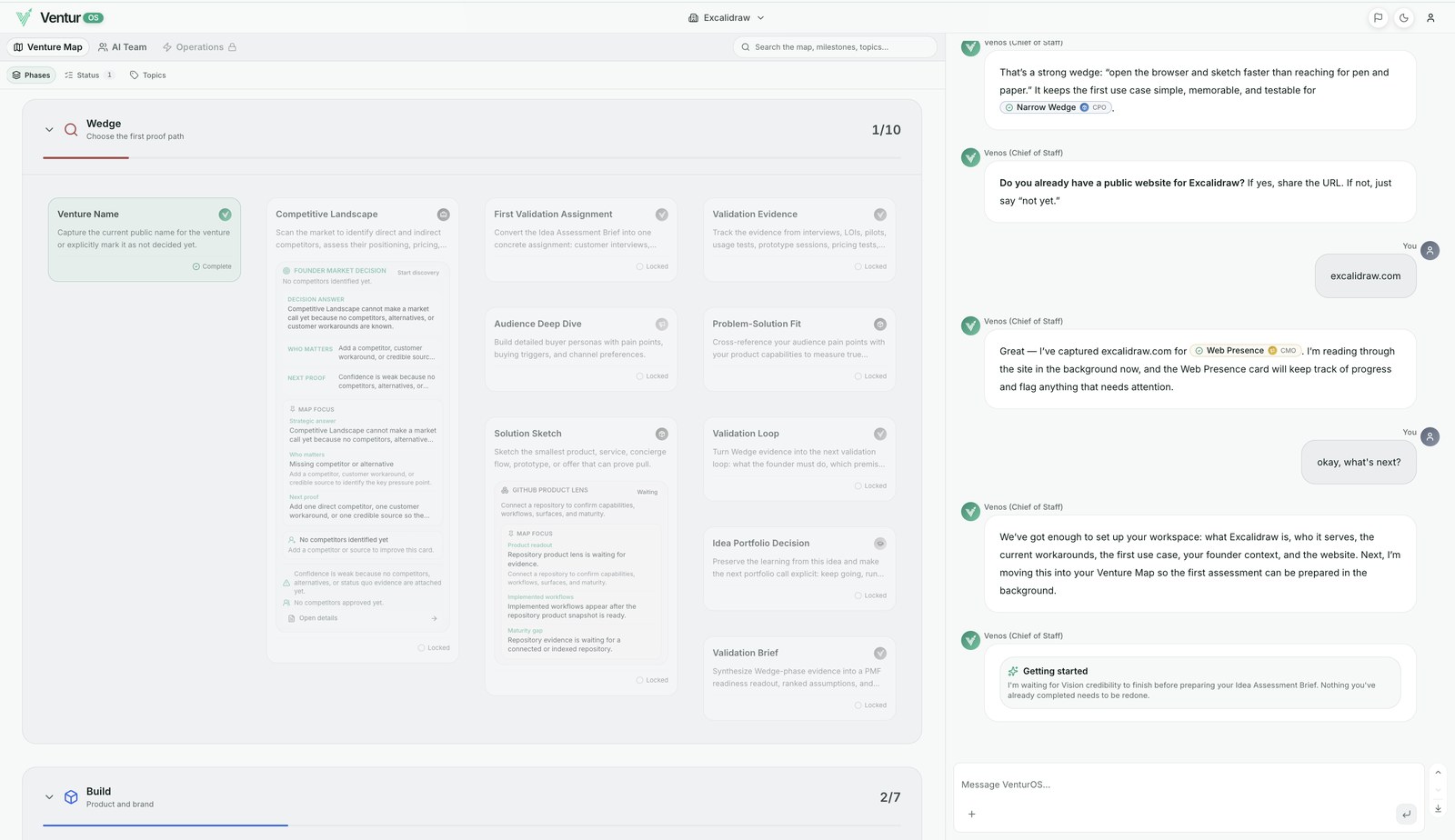Click the Build phase progress bar
This screenshot has height=840, width=1455.
tap(472, 825)
